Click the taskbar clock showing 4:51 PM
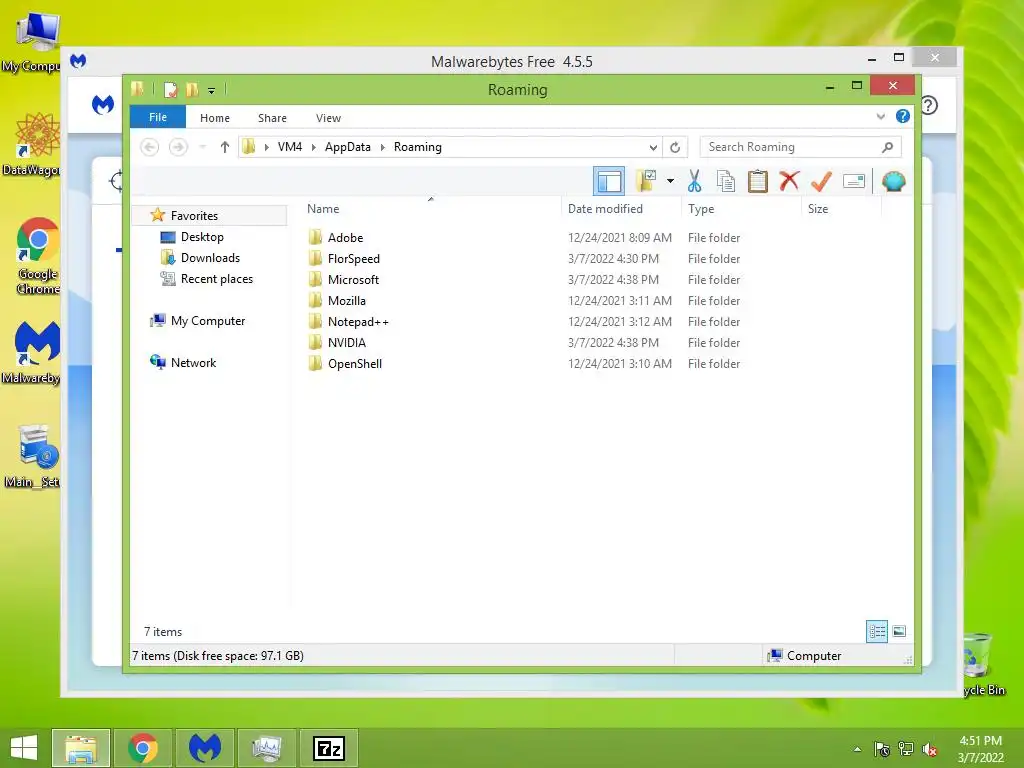 (980, 749)
